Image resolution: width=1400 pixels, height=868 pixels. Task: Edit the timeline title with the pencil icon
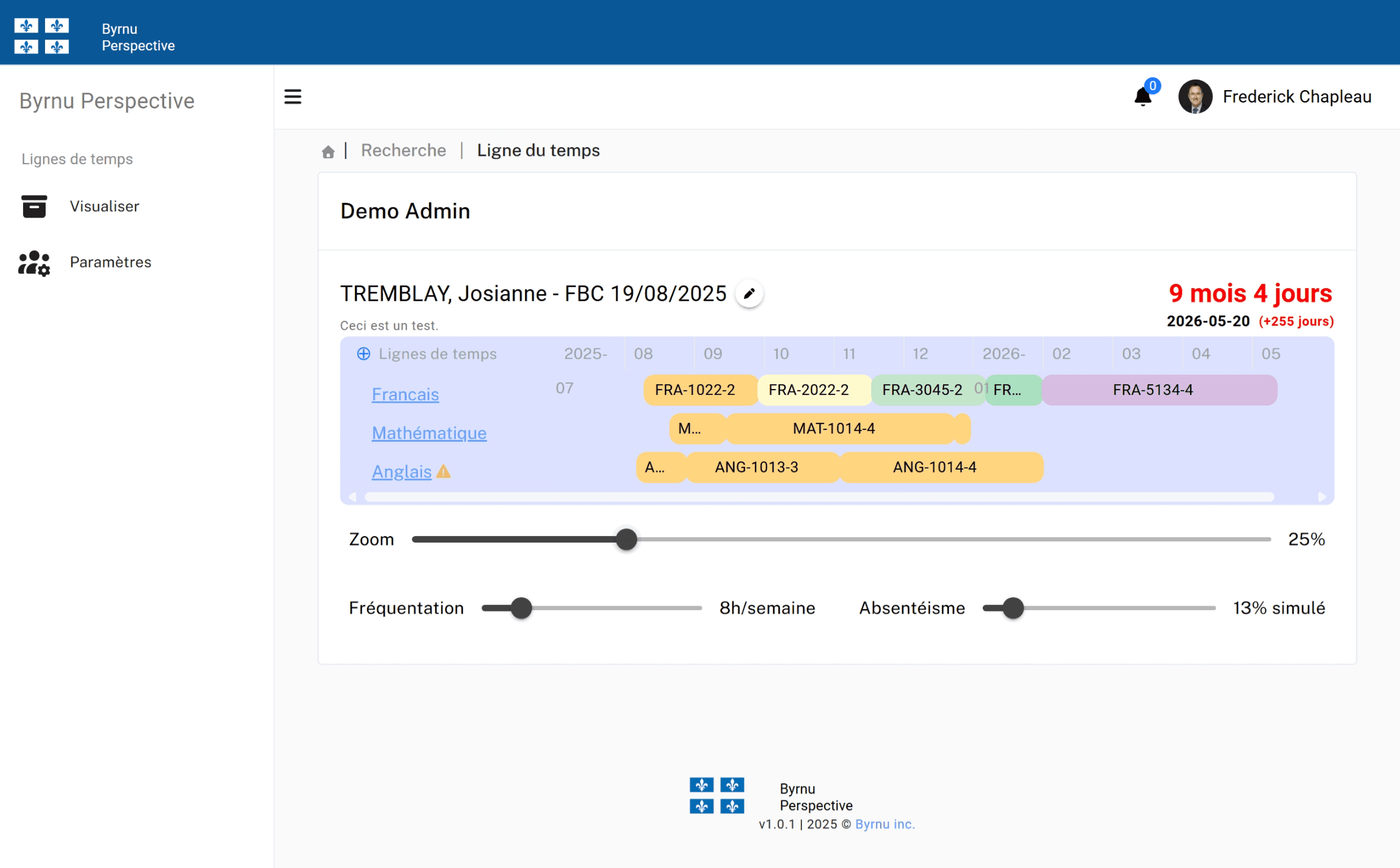(749, 293)
